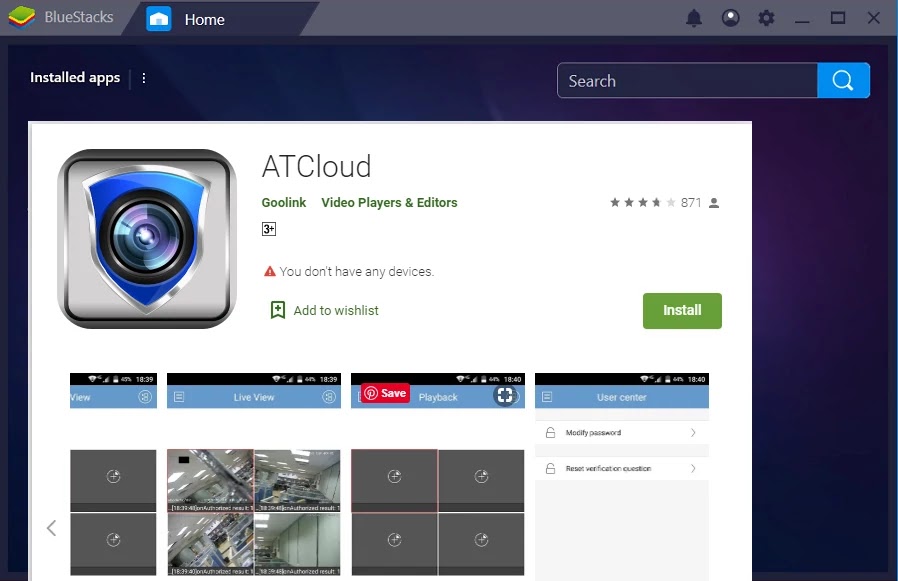The image size is (898, 581).
Task: Install the ATCloud app
Action: 682,311
